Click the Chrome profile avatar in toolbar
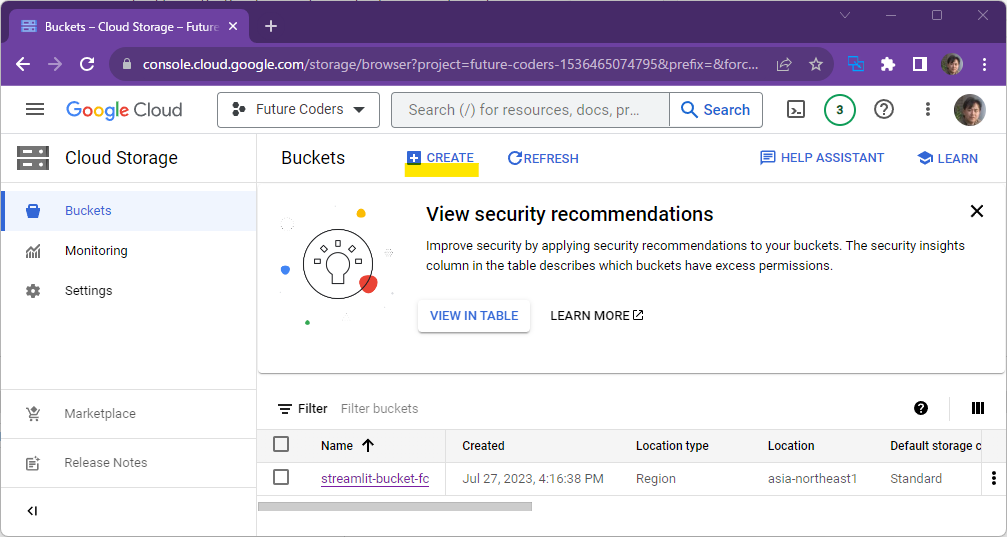 point(952,64)
